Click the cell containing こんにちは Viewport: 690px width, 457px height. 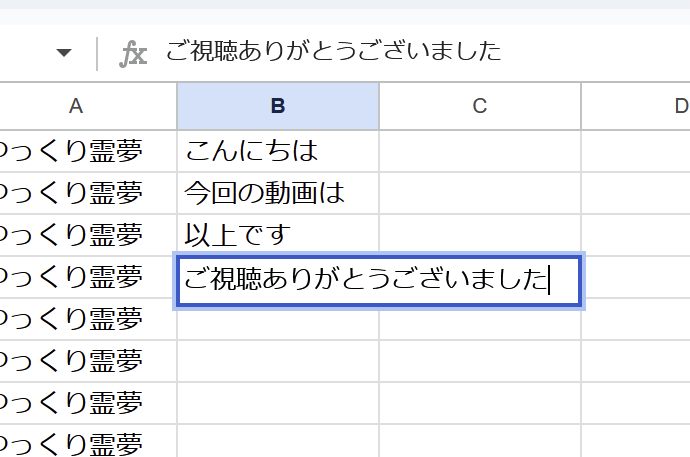click(278, 151)
